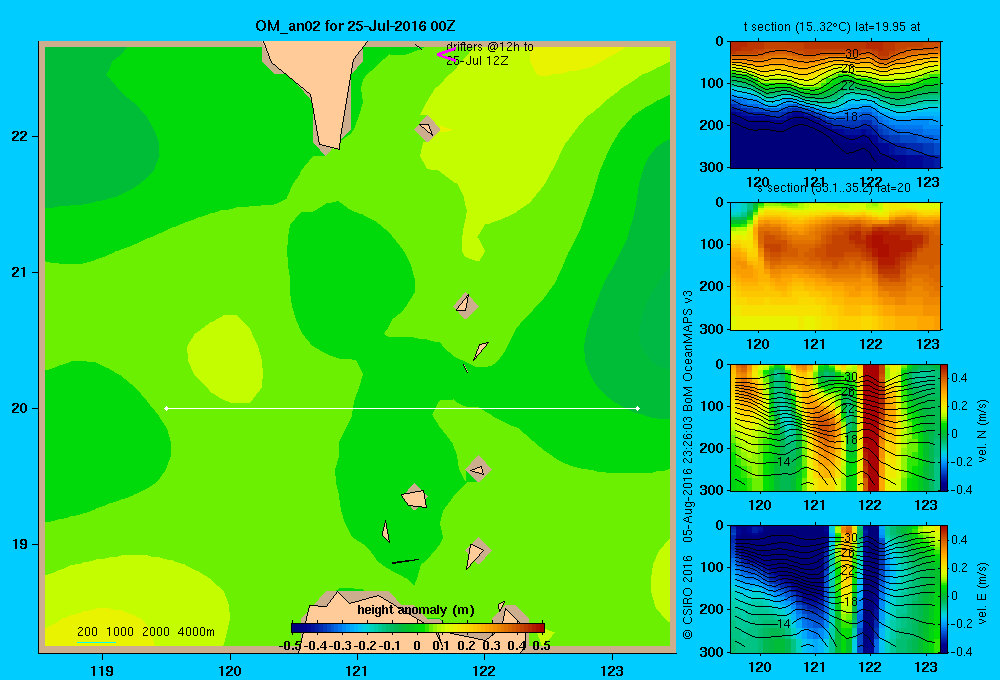Click the 14 contour label in vel. E panel

coord(784,623)
